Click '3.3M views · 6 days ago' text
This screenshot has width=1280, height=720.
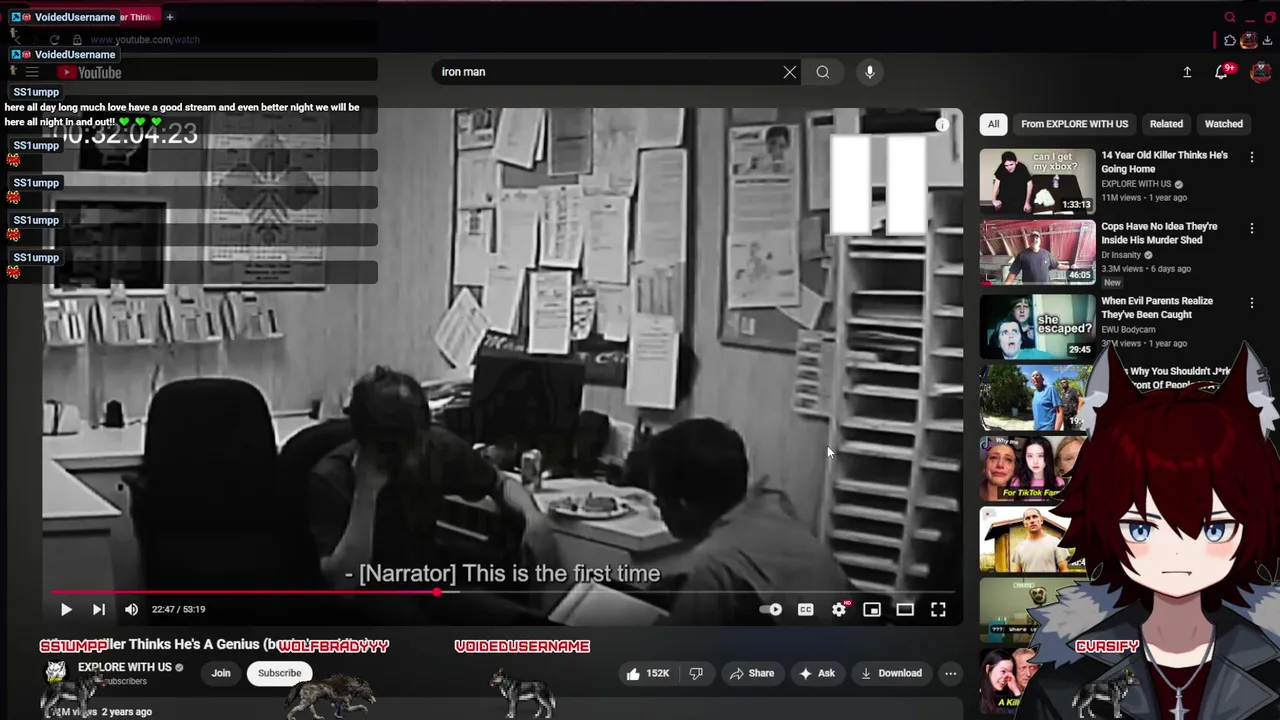[x=1146, y=269]
